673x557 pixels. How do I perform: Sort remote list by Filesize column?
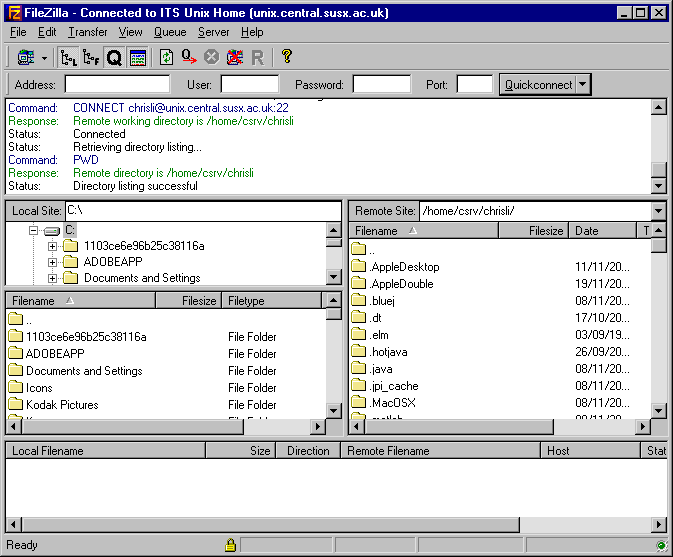coord(546,230)
